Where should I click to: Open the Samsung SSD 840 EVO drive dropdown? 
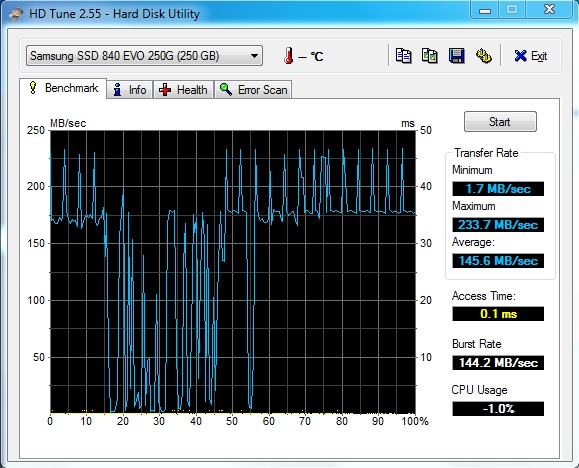[x=144, y=56]
